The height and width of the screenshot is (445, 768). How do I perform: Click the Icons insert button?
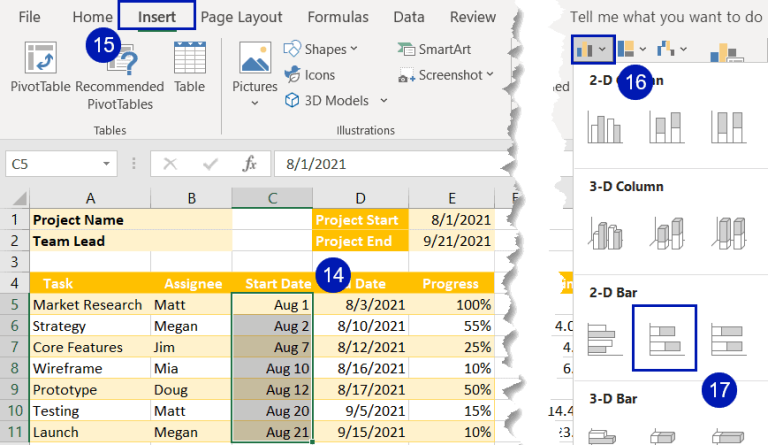point(310,75)
